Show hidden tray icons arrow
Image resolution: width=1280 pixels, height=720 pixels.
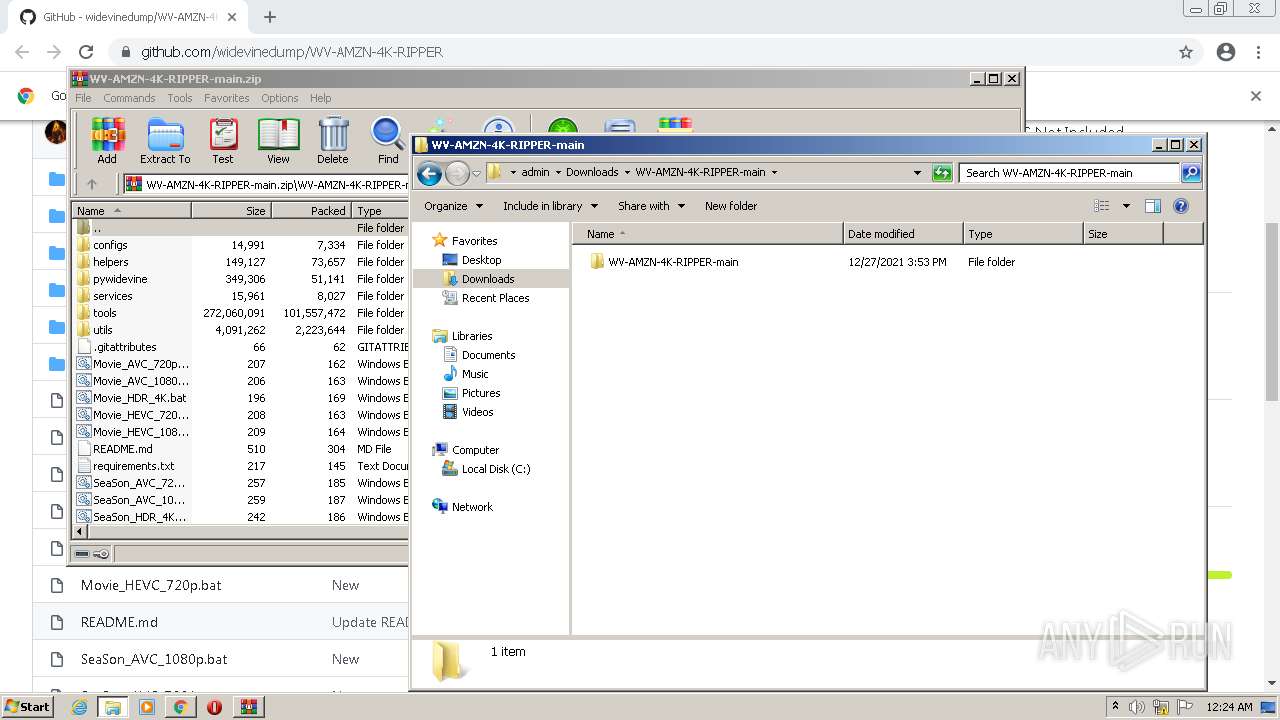tap(1115, 707)
